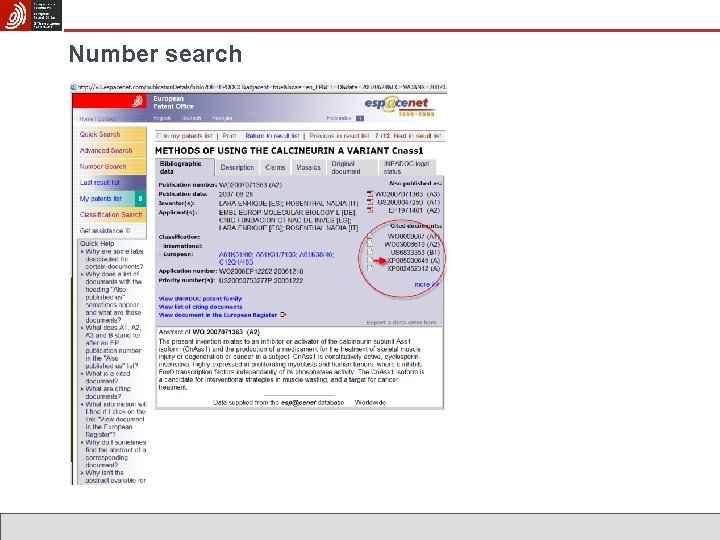Image resolution: width=720 pixels, height=540 pixels.
Task: Click Next in result list
Action: point(417,136)
